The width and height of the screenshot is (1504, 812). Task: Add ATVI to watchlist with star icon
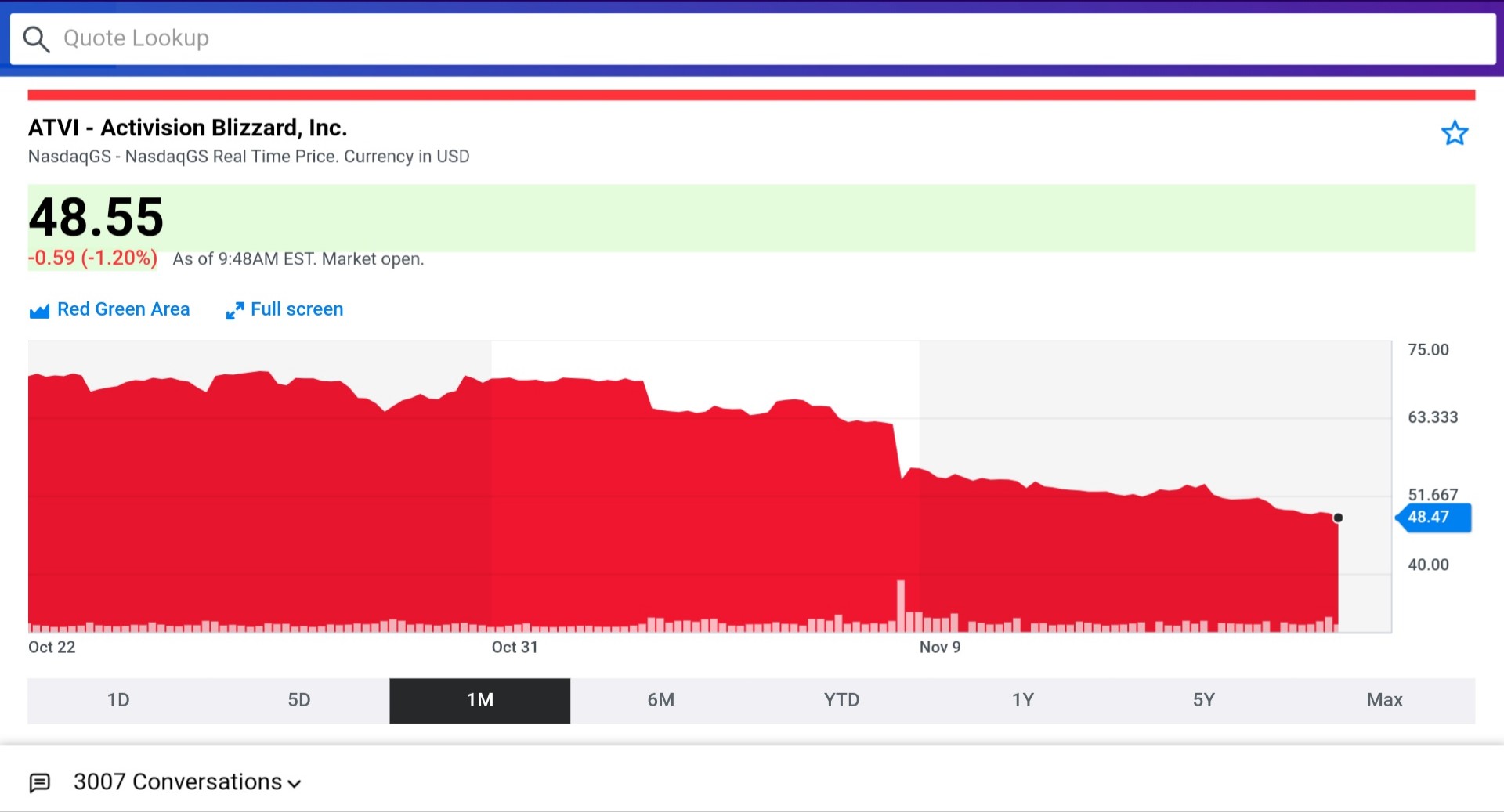(x=1455, y=133)
